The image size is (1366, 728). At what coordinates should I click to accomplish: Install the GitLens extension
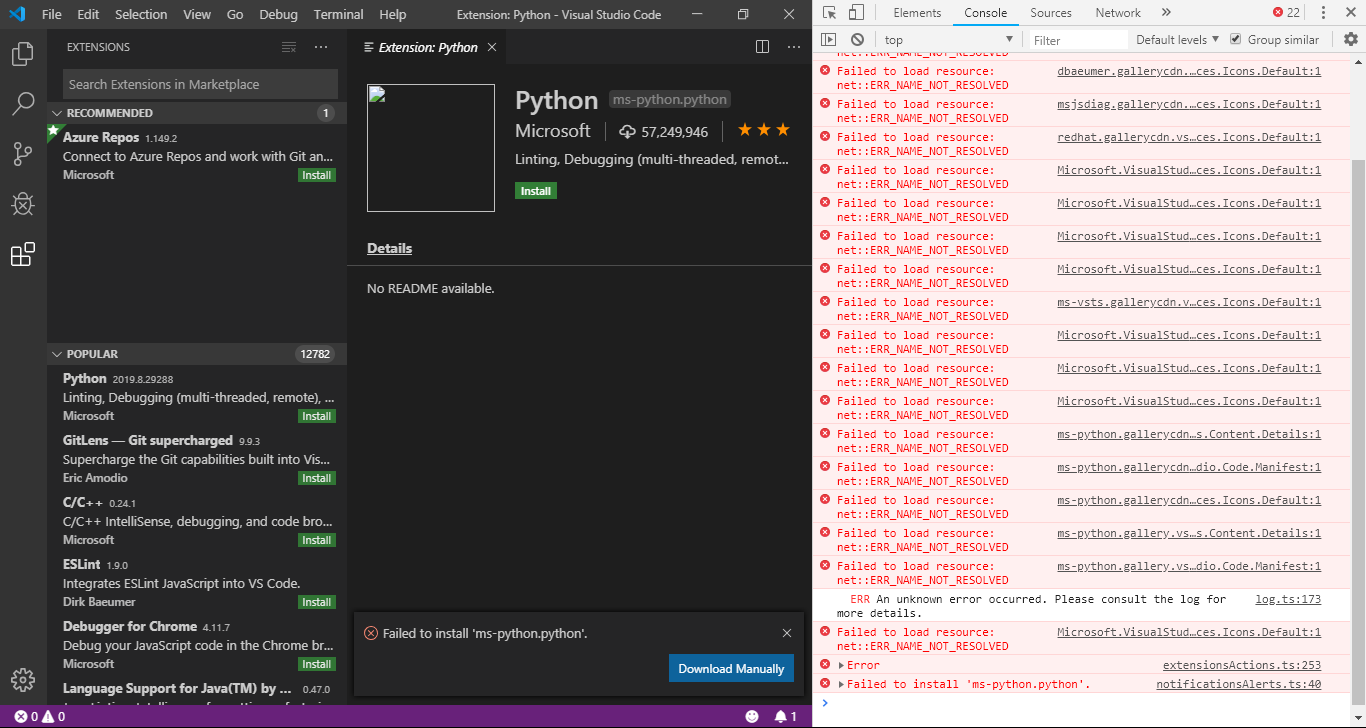[x=316, y=478]
